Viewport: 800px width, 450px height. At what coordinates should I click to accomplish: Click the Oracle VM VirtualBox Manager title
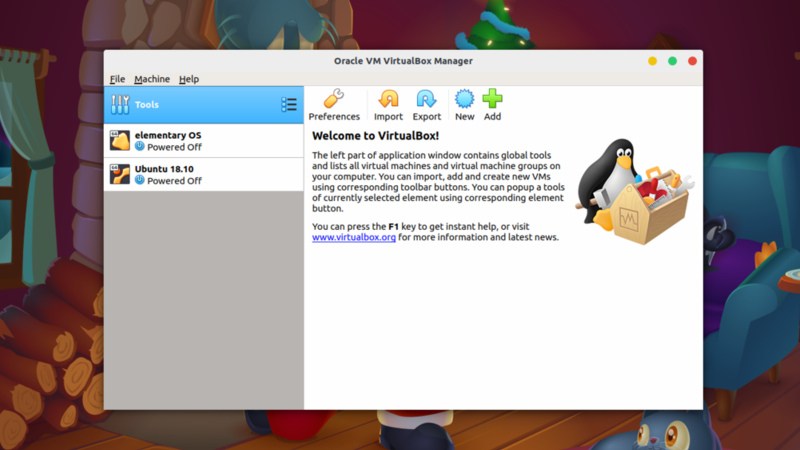tap(403, 61)
